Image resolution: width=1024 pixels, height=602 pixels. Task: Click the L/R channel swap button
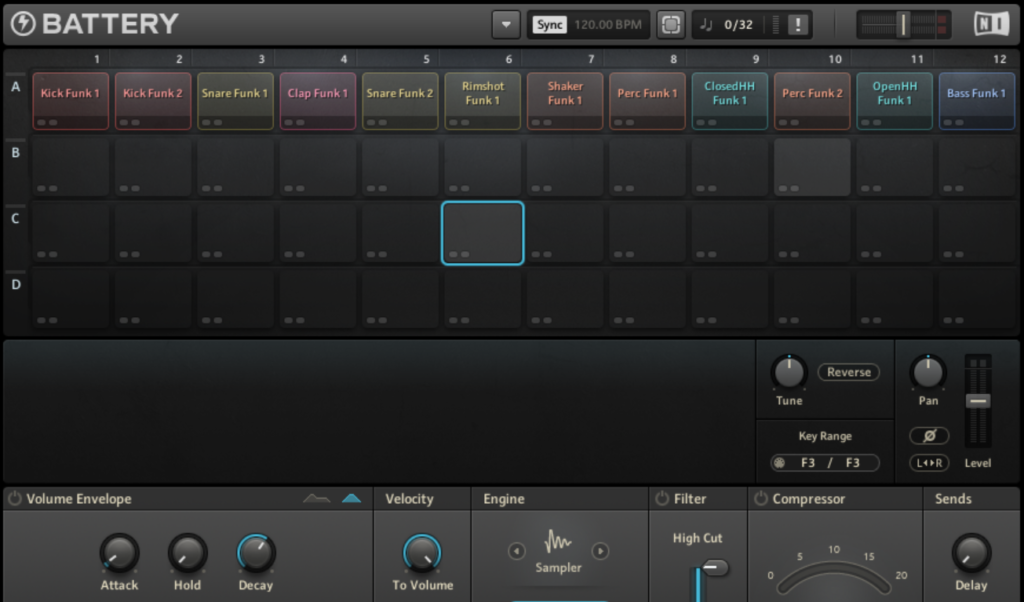(929, 463)
